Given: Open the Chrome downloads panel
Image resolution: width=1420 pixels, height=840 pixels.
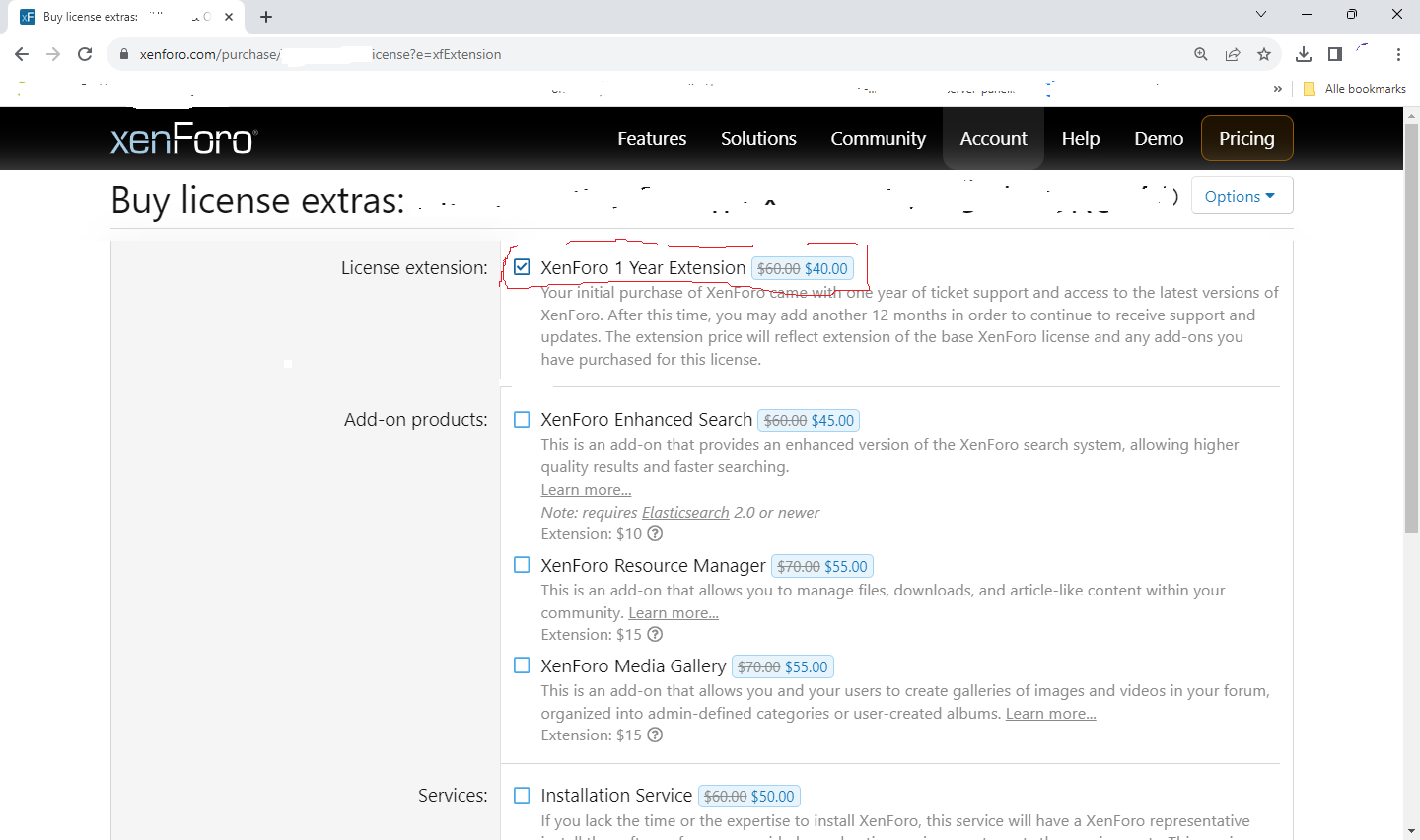Looking at the screenshot, I should click(x=1304, y=54).
